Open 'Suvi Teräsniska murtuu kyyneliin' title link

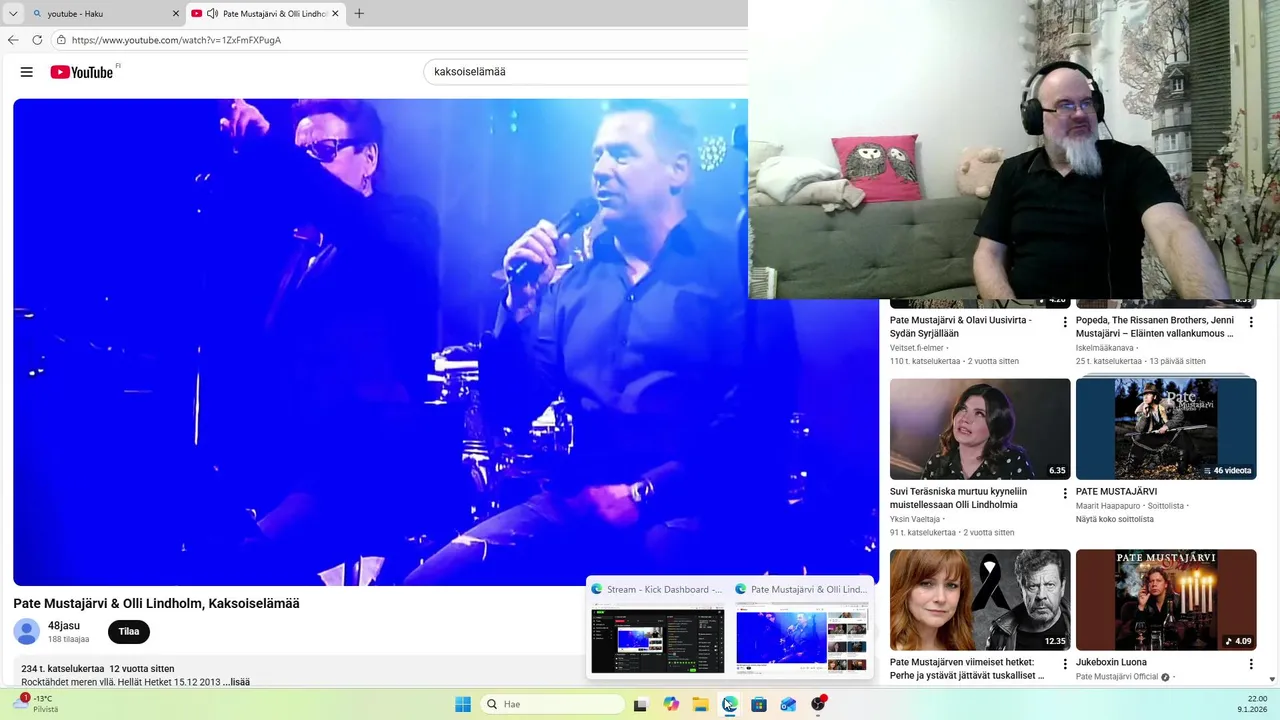pos(958,498)
